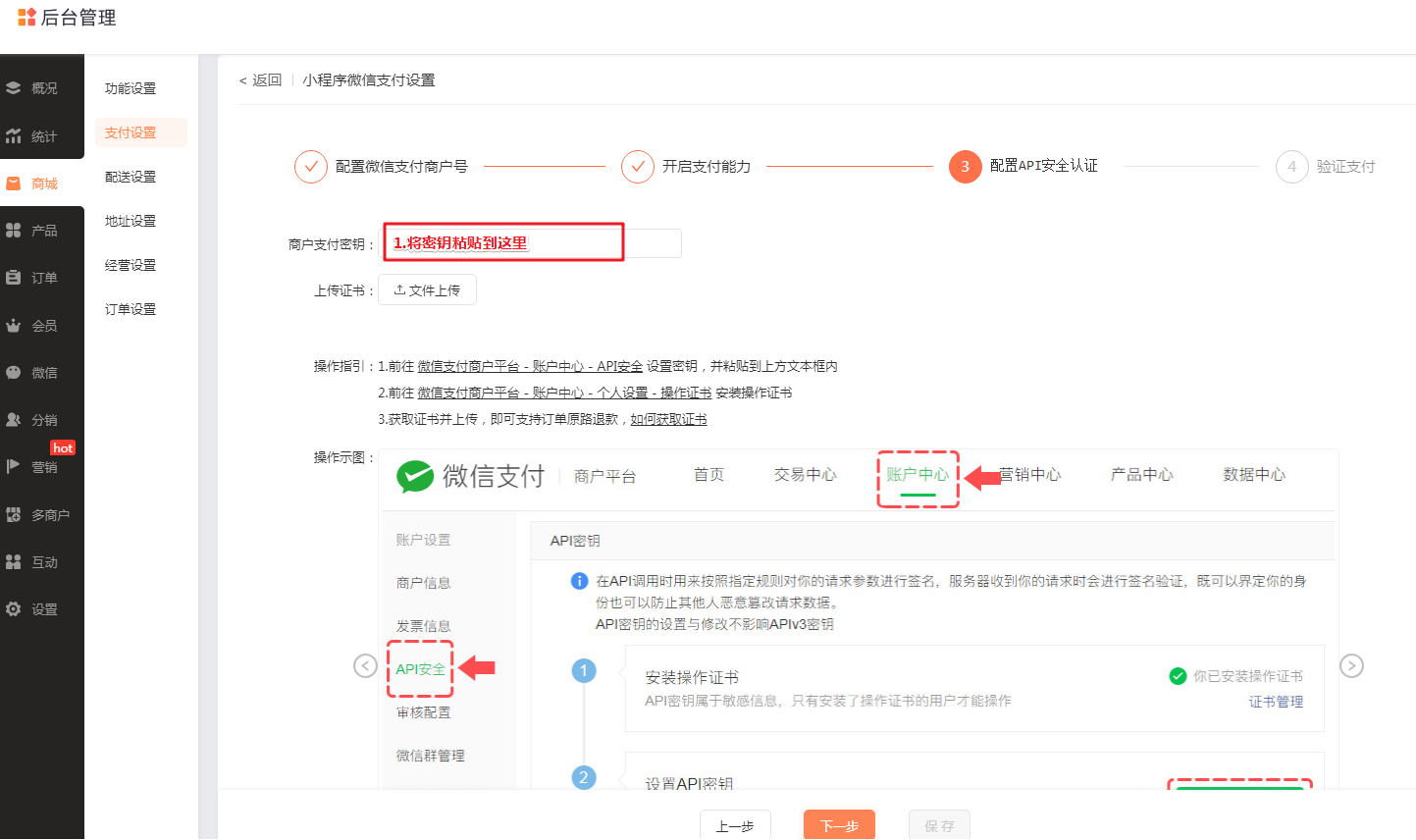Viewport: 1416px width, 840px height.
Task: Click step 3 配置API安全认证
Action: point(1023,167)
